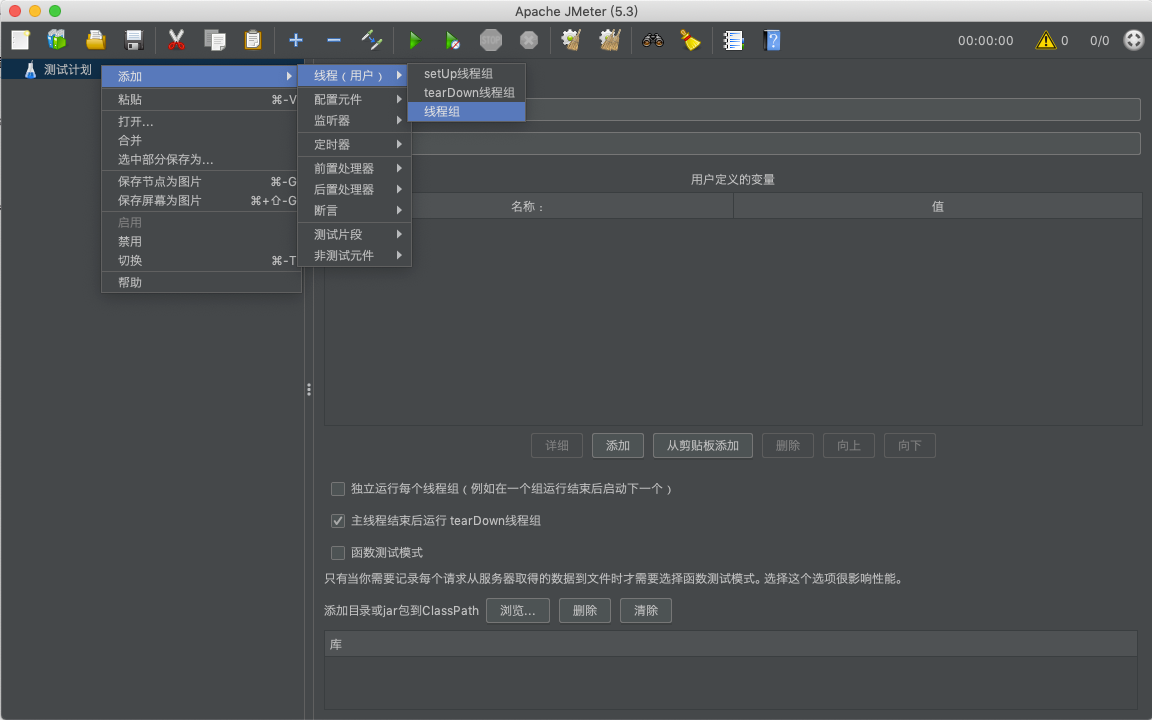Choose tearDown线程组 menu item
The image size is (1152, 720).
tap(467, 93)
